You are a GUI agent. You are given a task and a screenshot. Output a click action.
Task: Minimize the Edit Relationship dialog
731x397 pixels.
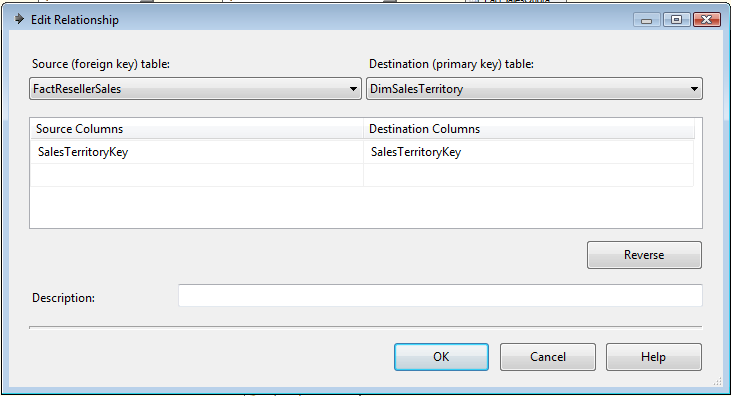pyautogui.click(x=646, y=20)
